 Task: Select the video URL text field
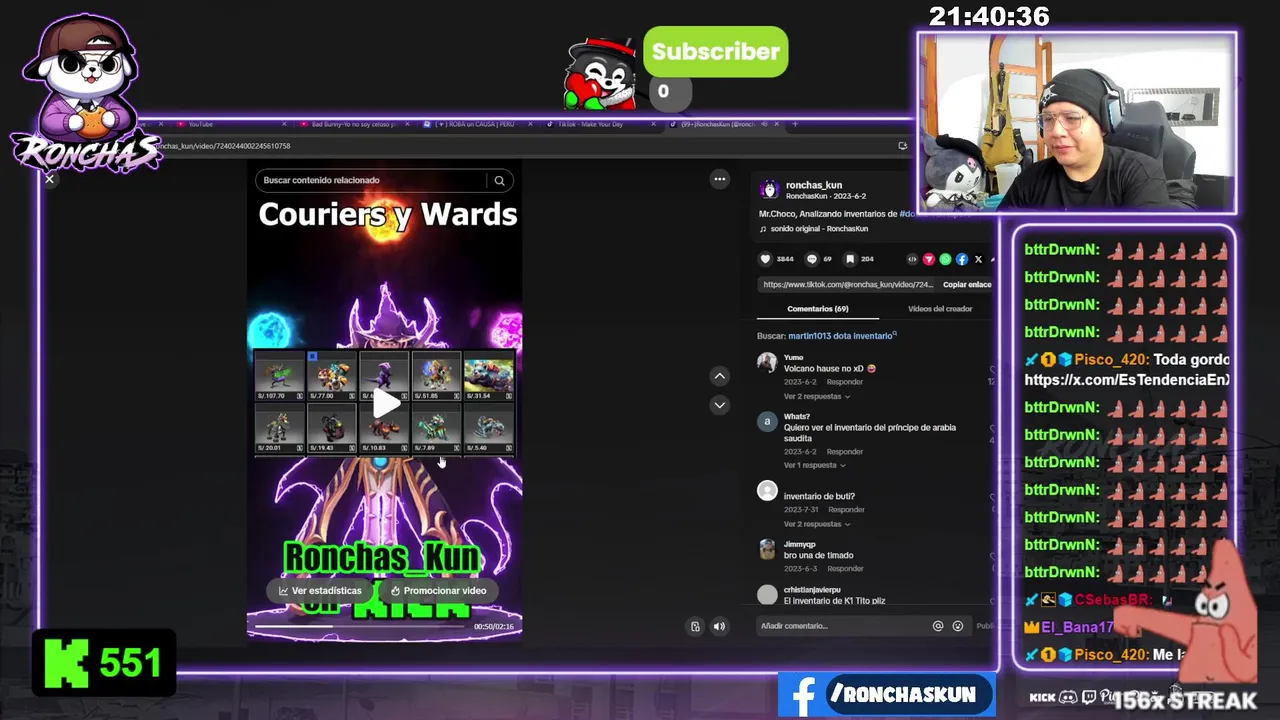pos(847,285)
